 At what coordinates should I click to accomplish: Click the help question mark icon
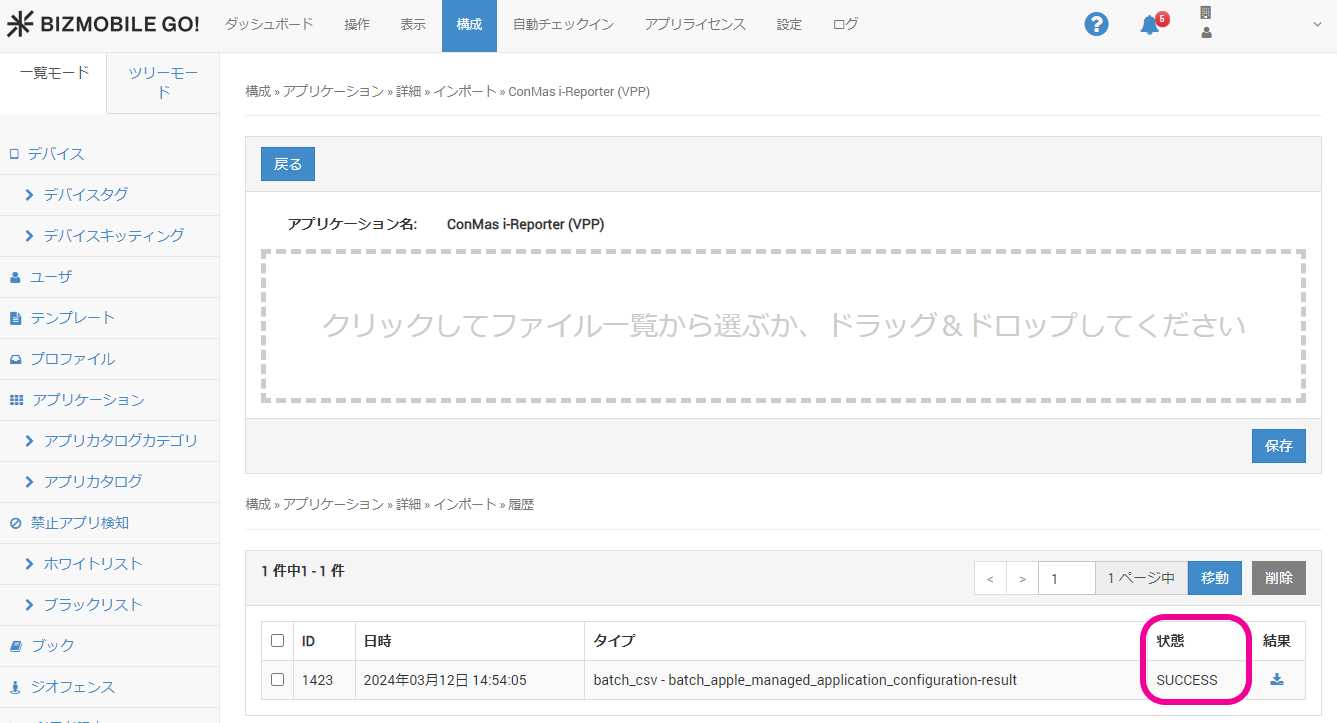point(1096,25)
